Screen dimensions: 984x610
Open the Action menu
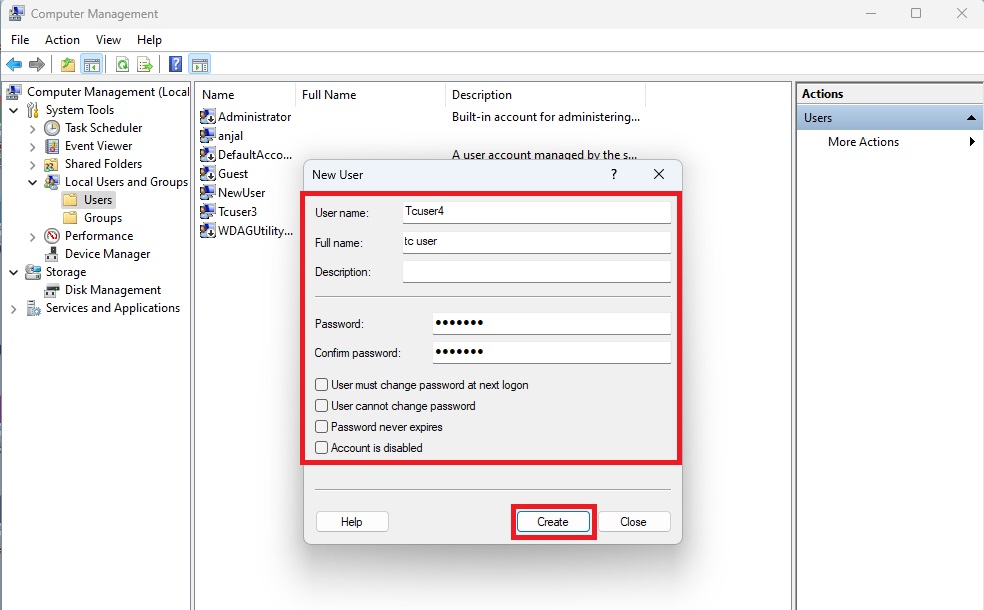[x=62, y=40]
